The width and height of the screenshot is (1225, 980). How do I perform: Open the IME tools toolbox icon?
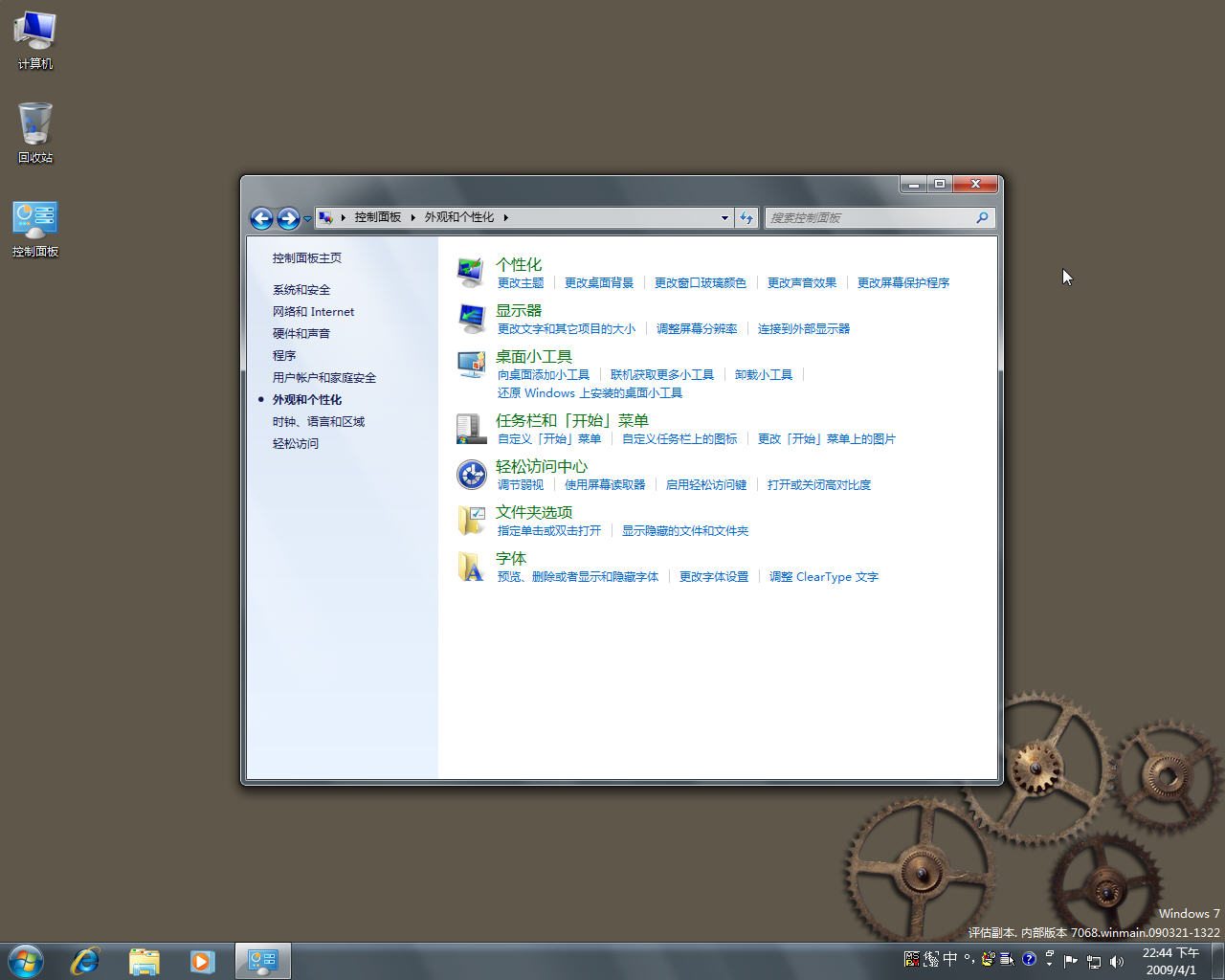[989, 959]
